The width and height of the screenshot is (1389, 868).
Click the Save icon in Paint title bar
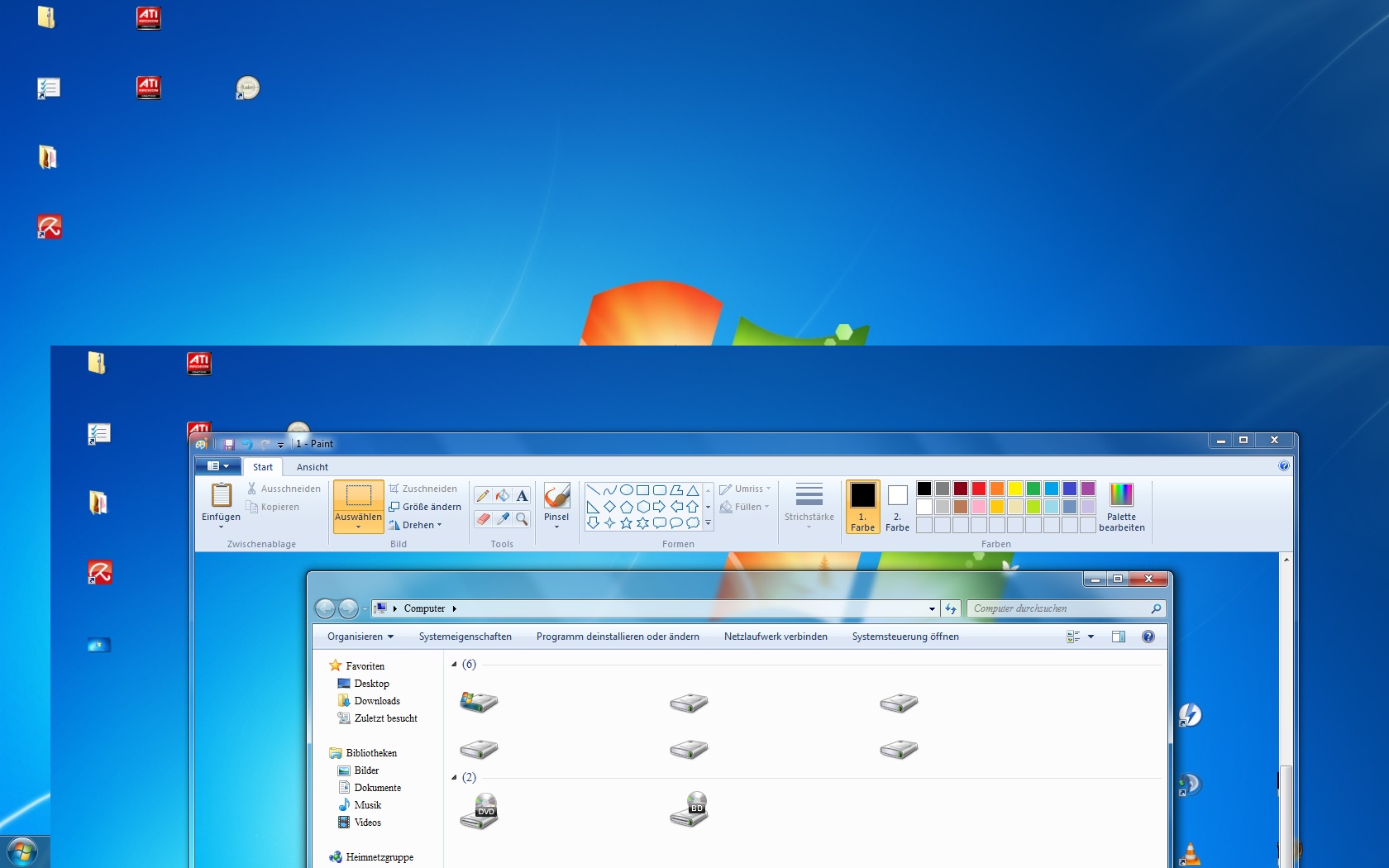[229, 444]
